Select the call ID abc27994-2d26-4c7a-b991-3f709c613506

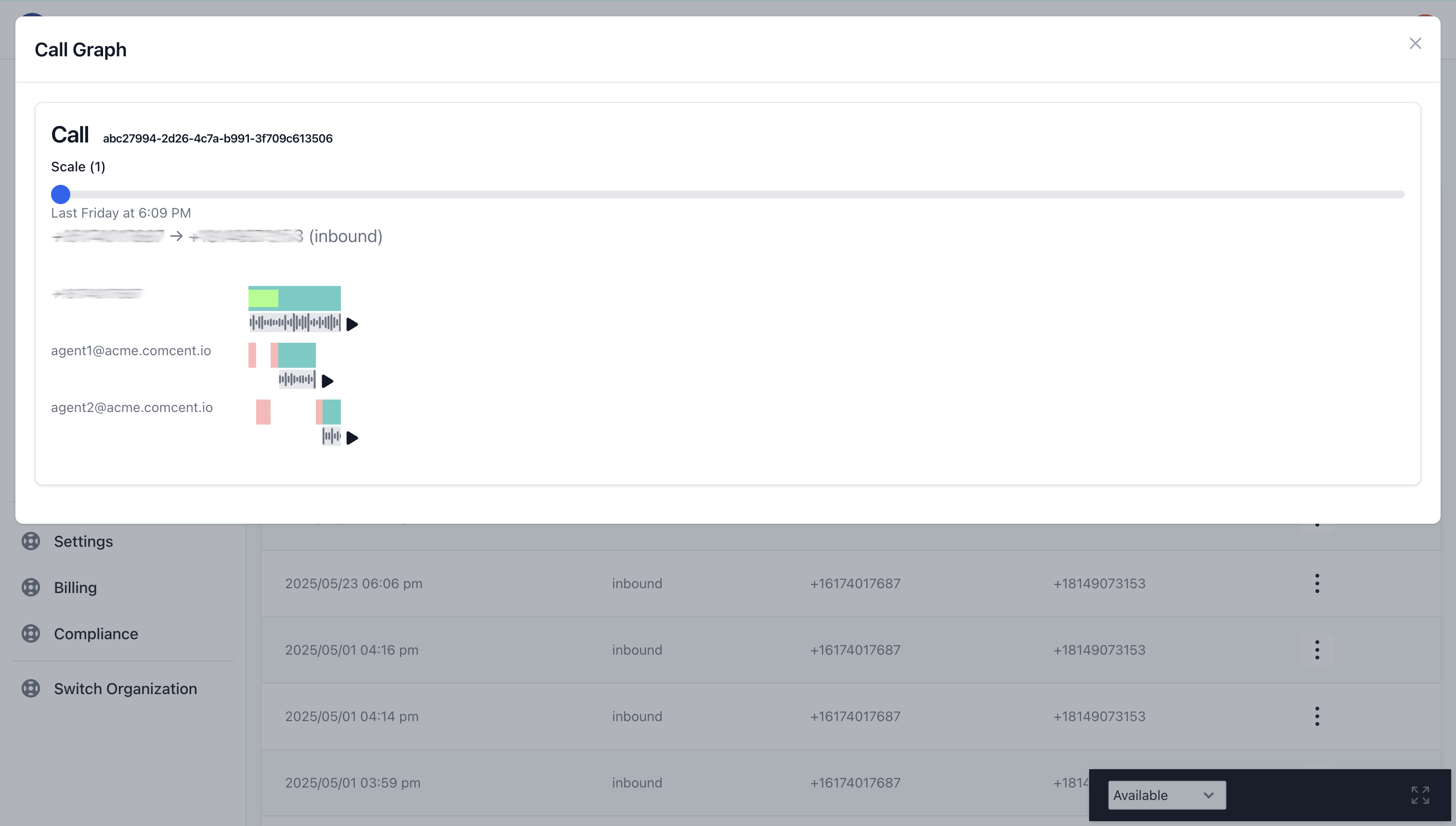coord(218,139)
